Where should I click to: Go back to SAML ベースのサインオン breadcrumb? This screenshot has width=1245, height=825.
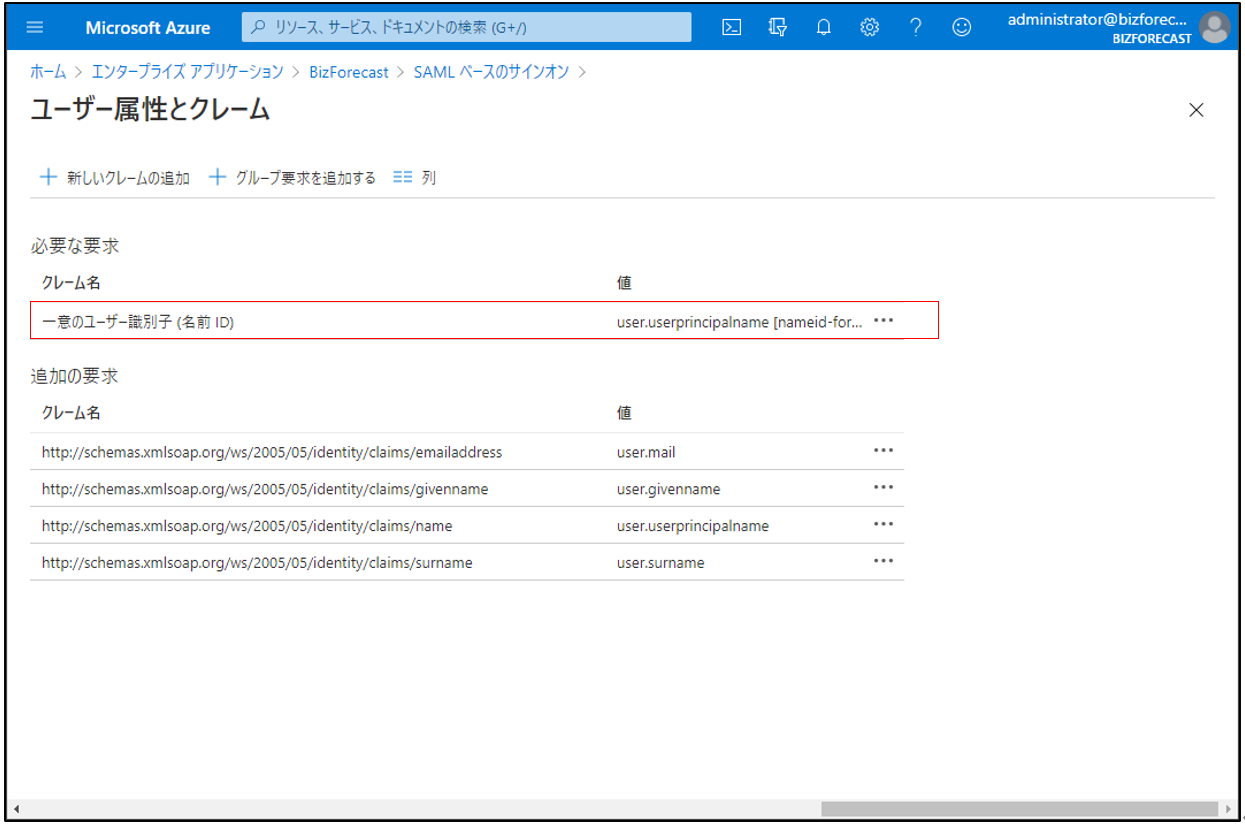491,72
